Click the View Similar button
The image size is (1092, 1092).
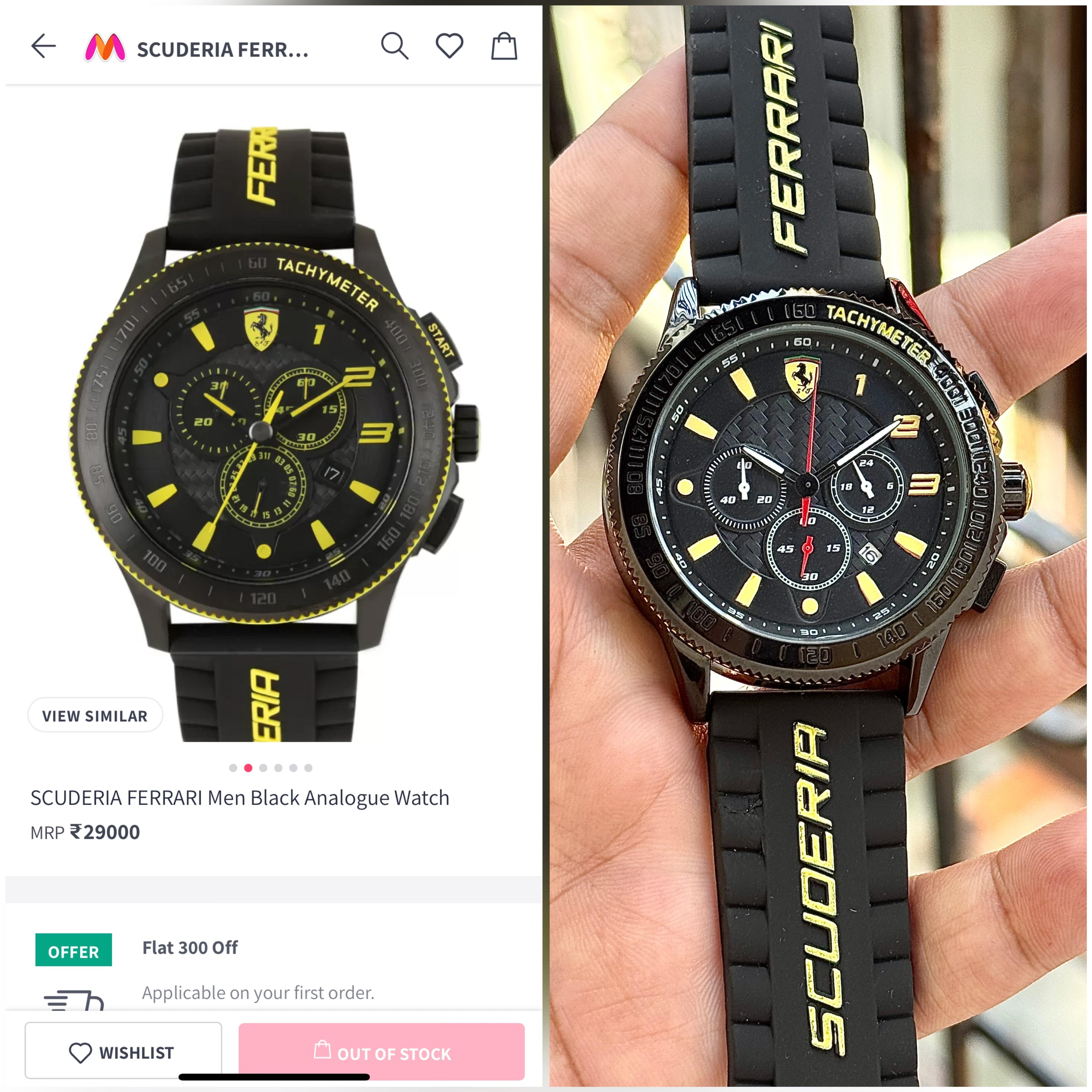(95, 715)
